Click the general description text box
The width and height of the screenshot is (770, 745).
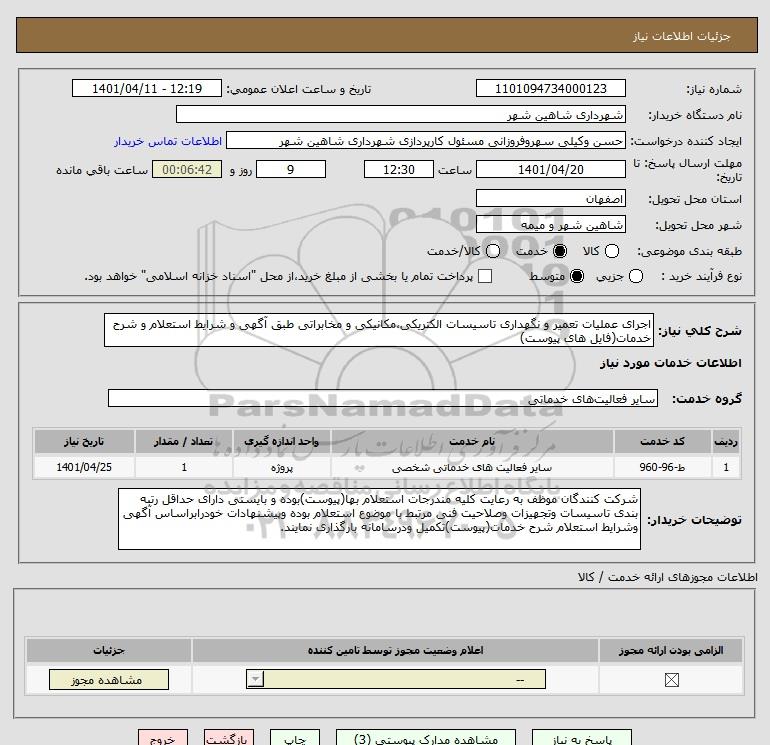(x=379, y=331)
